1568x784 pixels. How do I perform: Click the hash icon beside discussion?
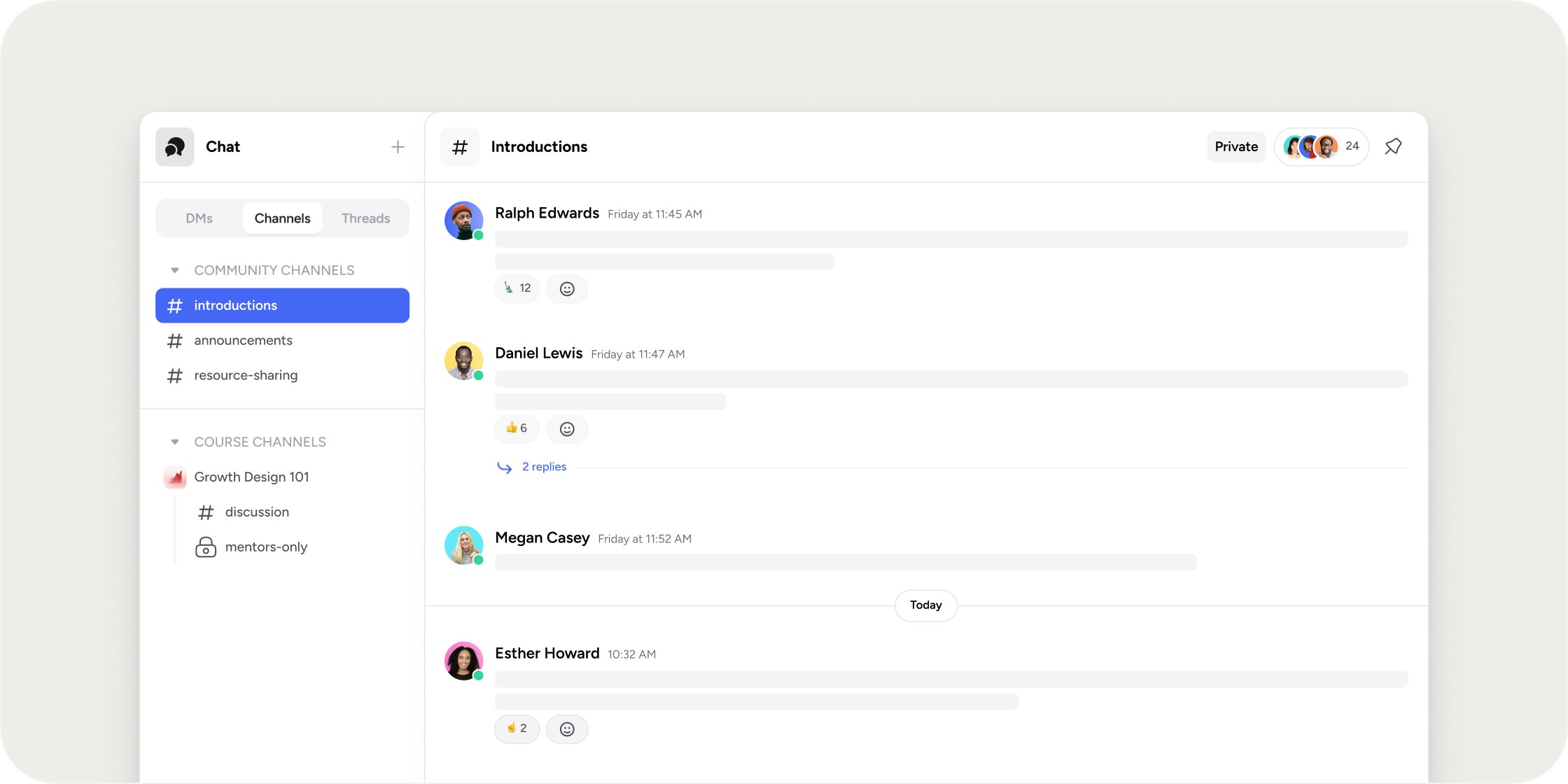pos(206,512)
